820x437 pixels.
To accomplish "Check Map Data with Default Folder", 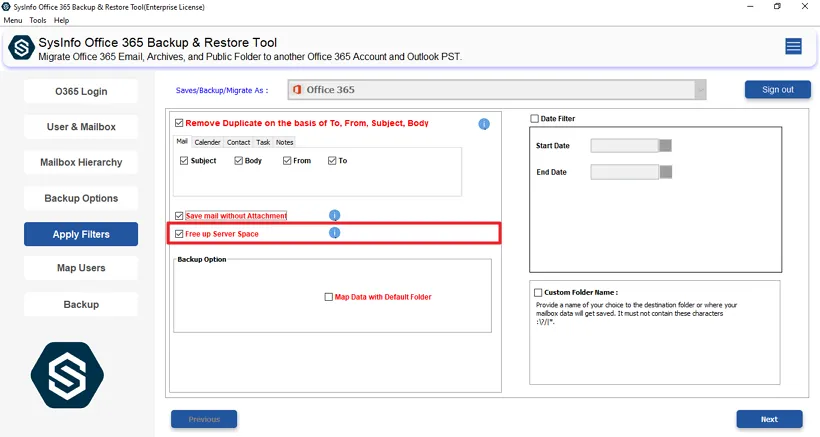I will (x=328, y=297).
